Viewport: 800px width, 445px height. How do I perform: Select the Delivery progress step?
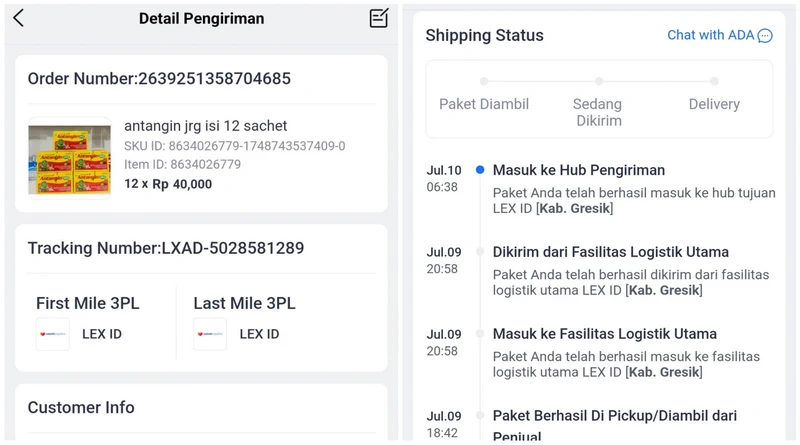pyautogui.click(x=714, y=104)
